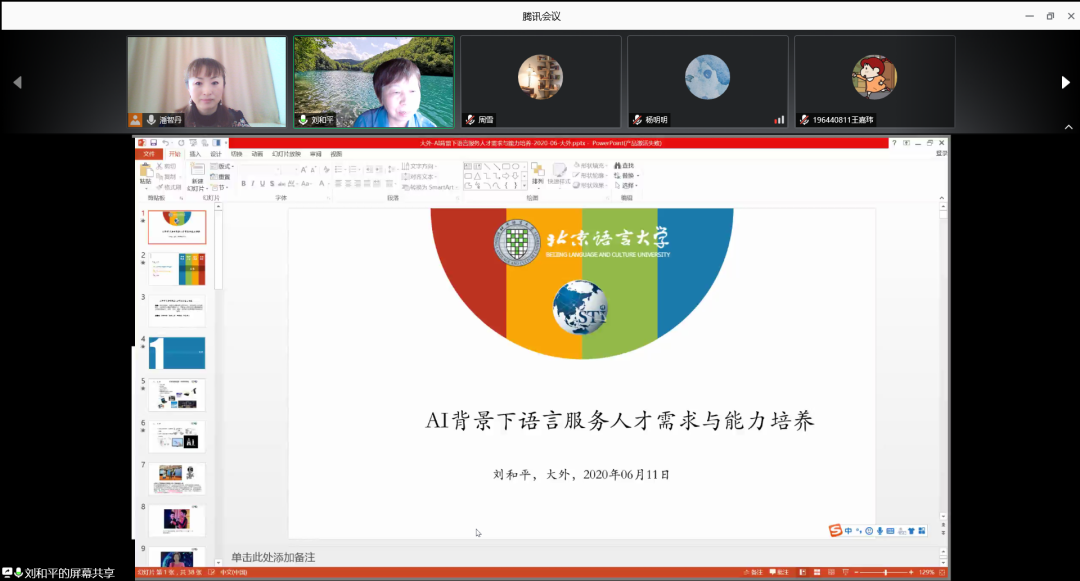Expand the shapes gallery more arrow

526,185
